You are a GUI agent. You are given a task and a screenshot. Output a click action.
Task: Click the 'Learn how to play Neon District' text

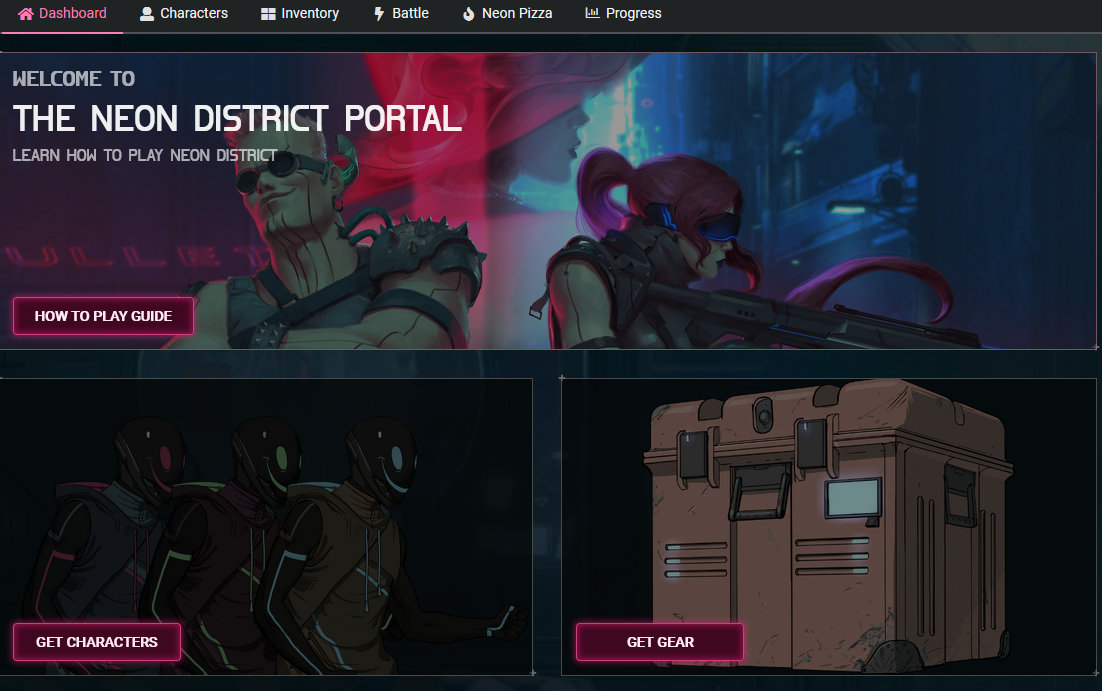click(145, 155)
